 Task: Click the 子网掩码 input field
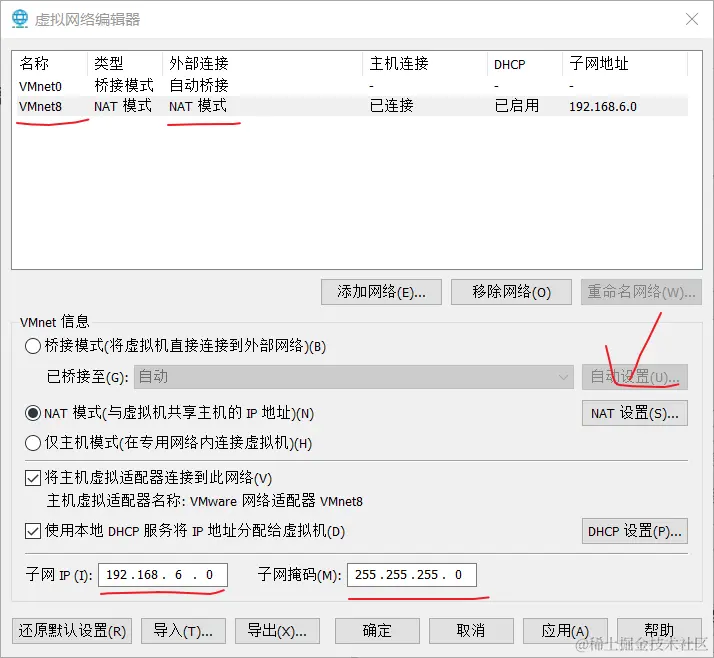pyautogui.click(x=412, y=575)
